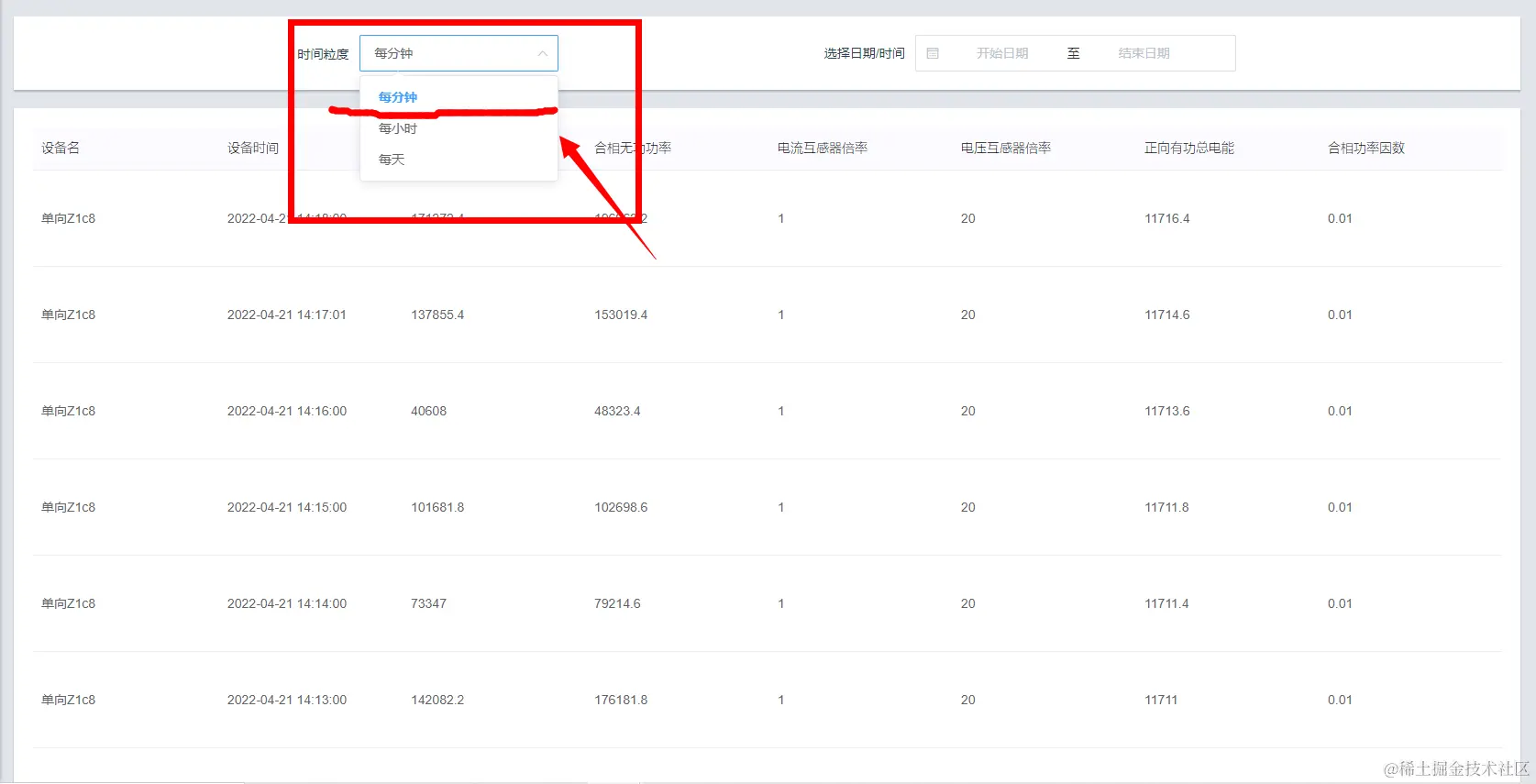Image resolution: width=1536 pixels, height=784 pixels.
Task: Click the 11716.4 energy value
Action: click(1167, 218)
